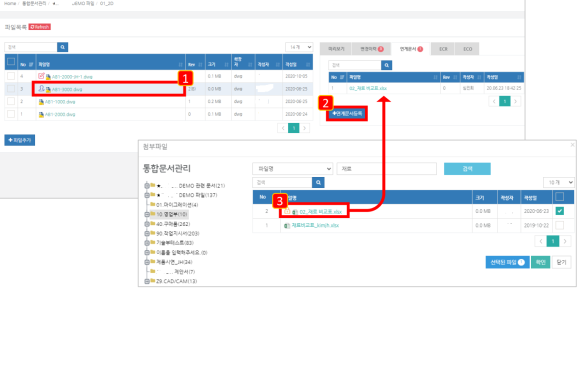Open the file list page-size dropdown
580x384 pixels.
pyautogui.click(x=299, y=47)
